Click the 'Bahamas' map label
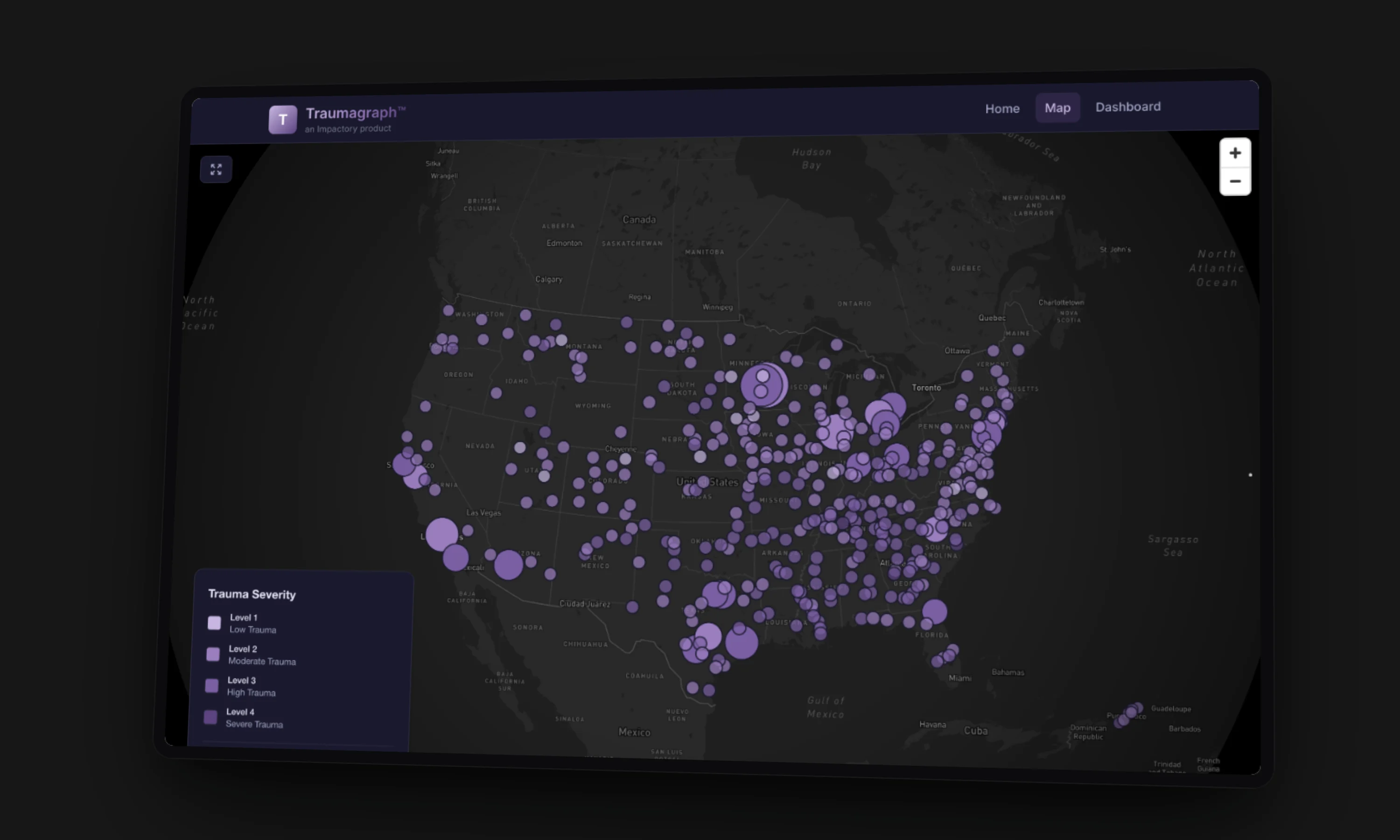 1008,672
